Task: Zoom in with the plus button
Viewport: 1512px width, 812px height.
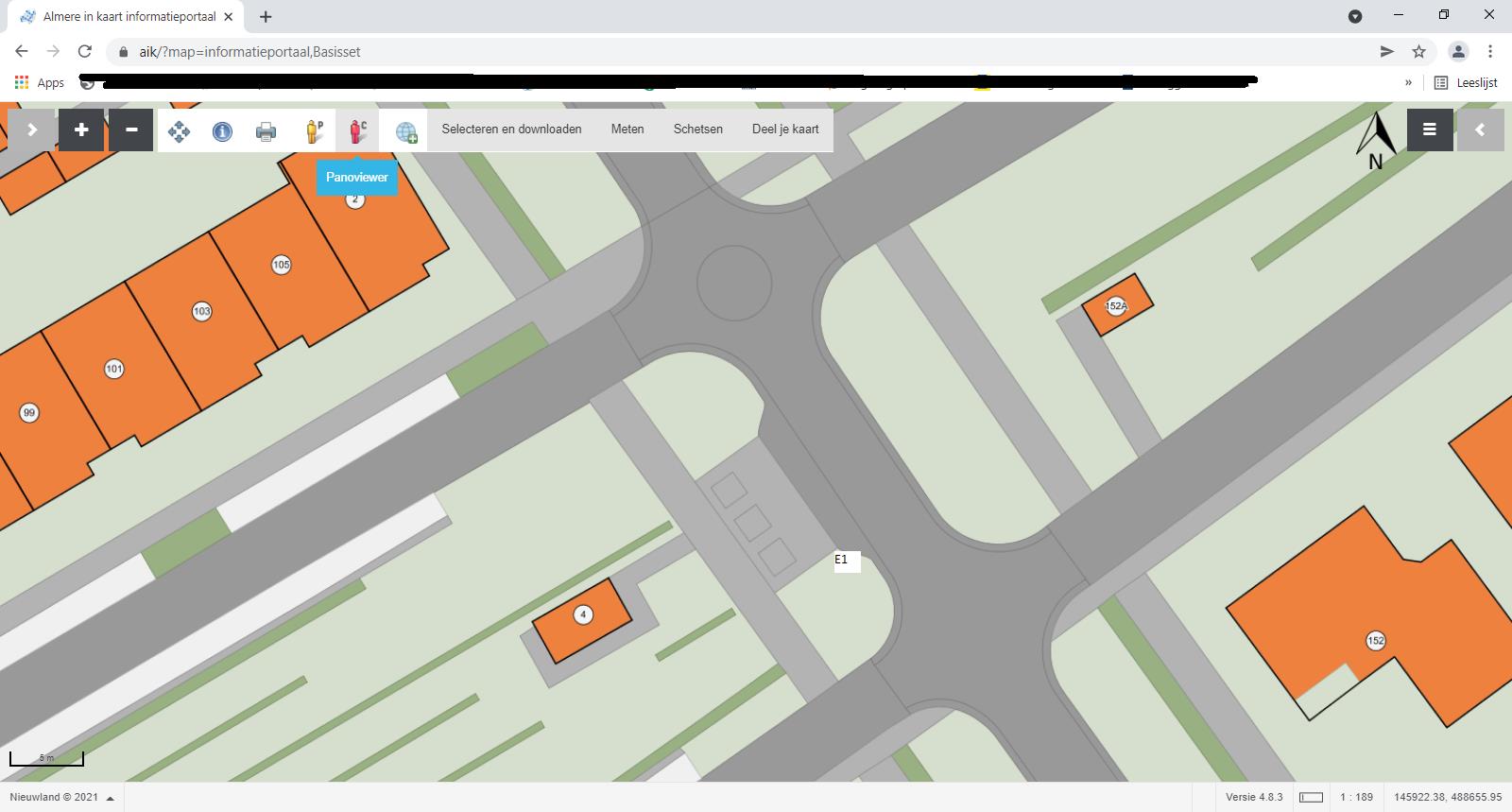Action: pyautogui.click(x=81, y=130)
